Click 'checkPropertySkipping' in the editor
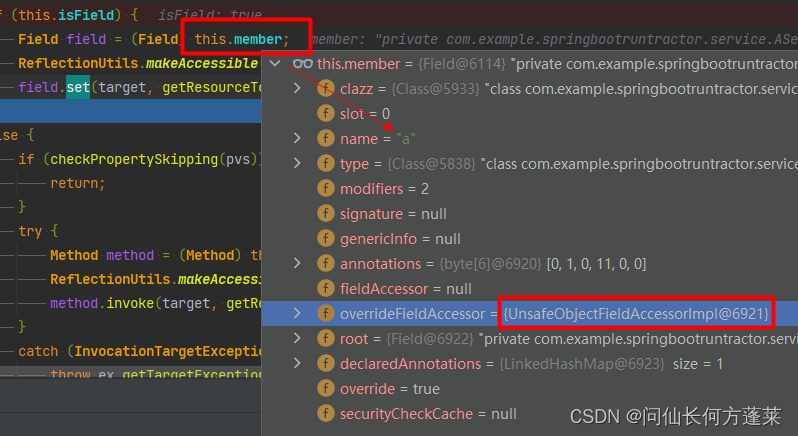 point(134,159)
